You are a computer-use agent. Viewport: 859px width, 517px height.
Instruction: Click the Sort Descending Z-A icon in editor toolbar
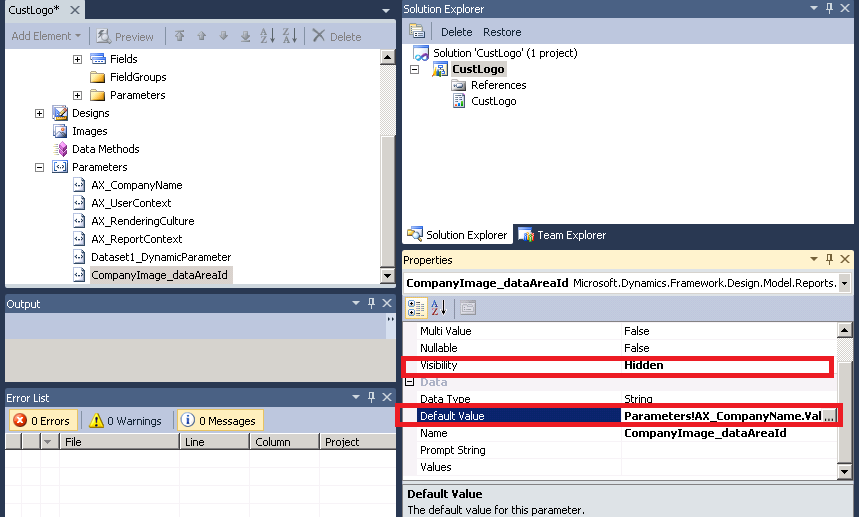click(289, 36)
